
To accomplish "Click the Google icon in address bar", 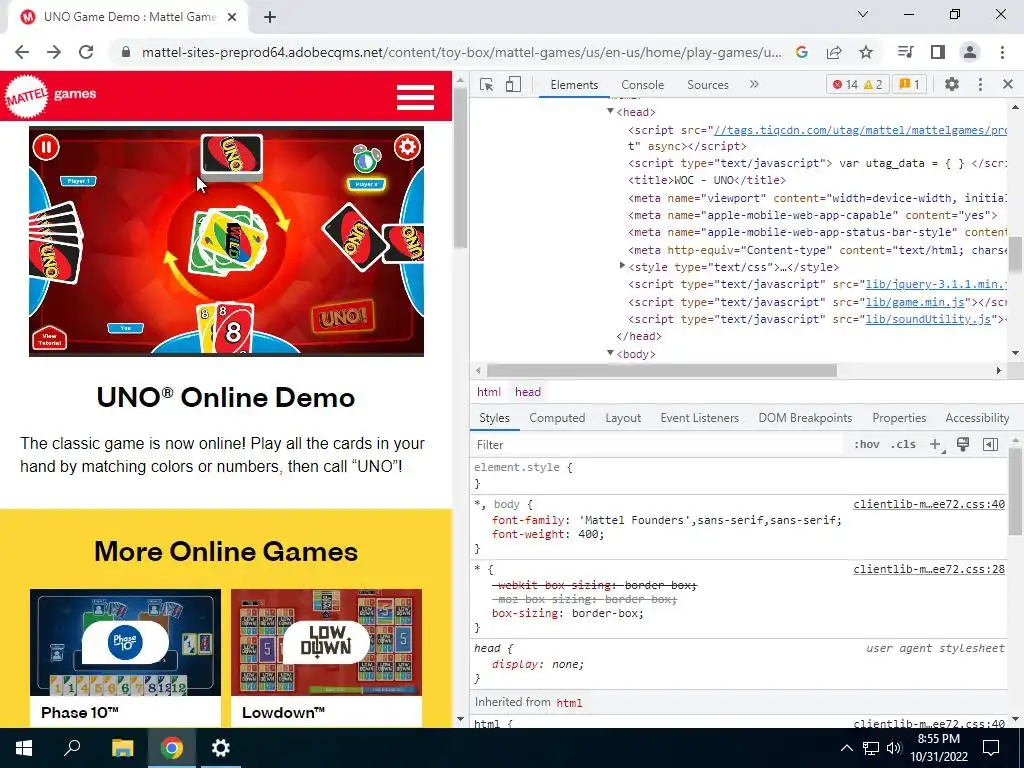I will pyautogui.click(x=802, y=52).
